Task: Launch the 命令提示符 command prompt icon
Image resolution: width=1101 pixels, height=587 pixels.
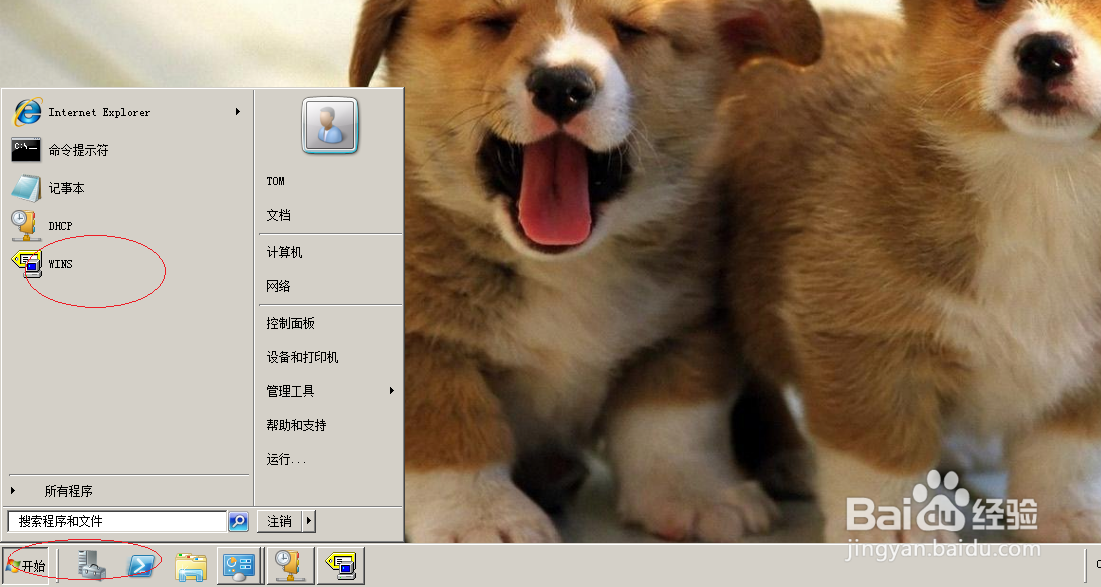Action: (26, 150)
